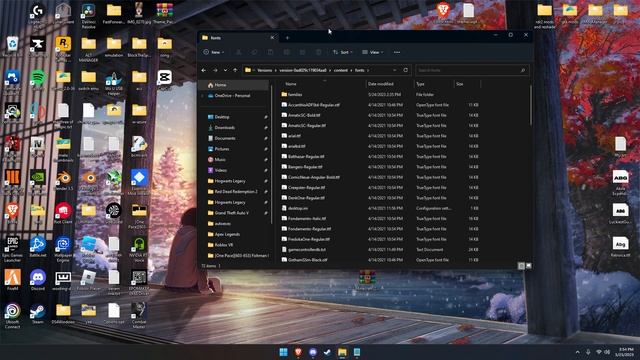
Task: Select Recycle Bin desktop icon
Action: click(x=13, y=47)
